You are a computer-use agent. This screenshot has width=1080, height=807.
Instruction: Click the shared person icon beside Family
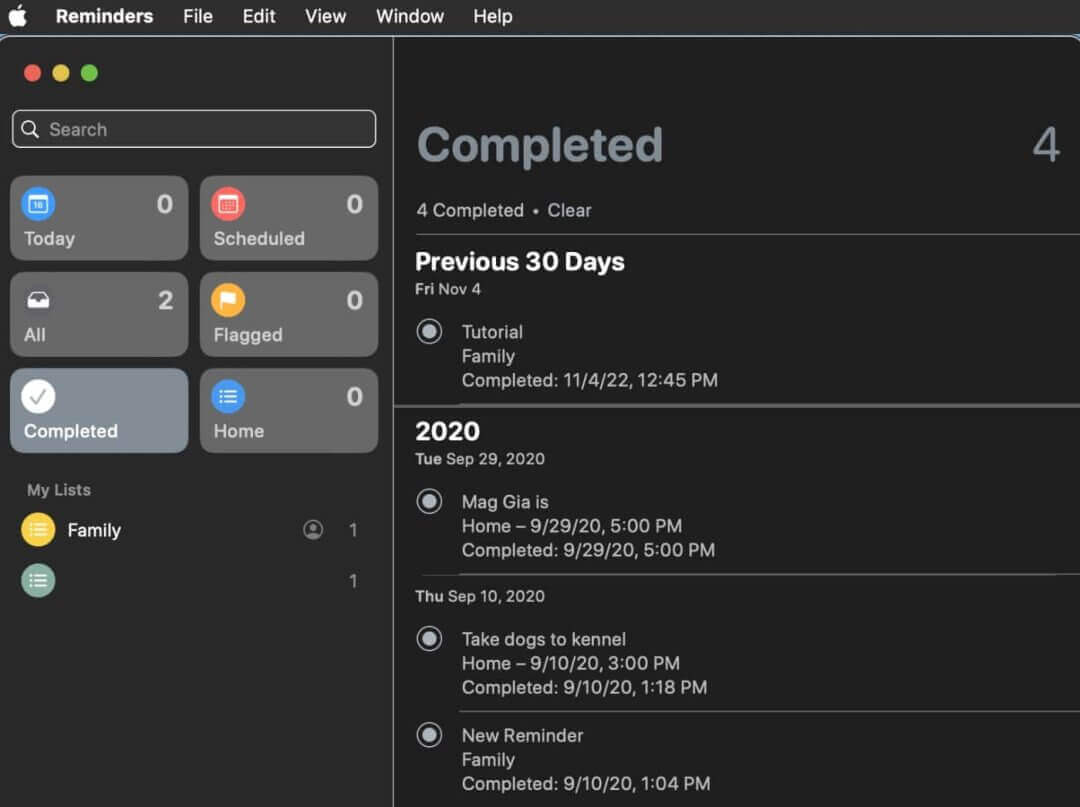coord(313,530)
